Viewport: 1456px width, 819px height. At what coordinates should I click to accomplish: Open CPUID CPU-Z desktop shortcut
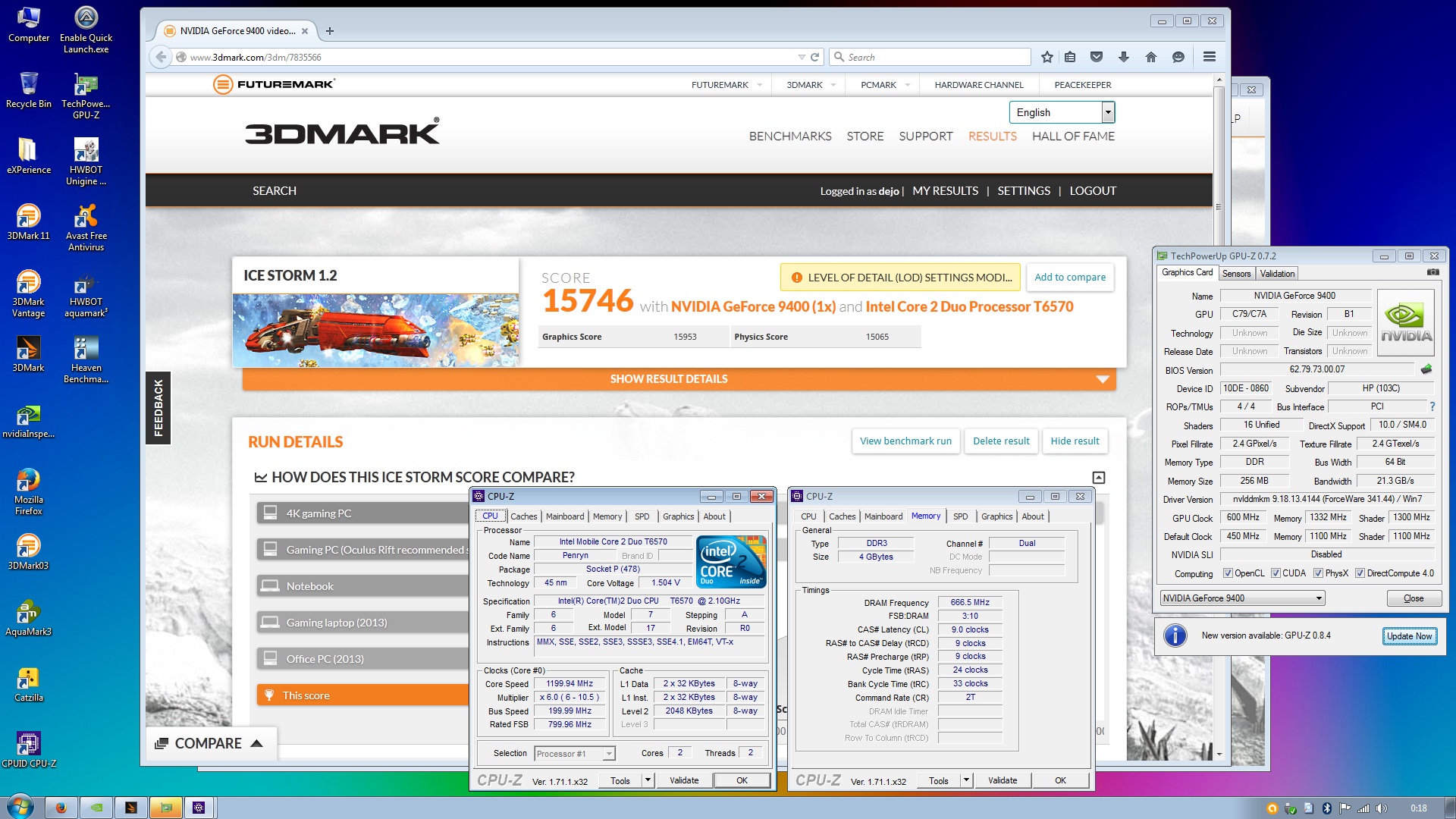click(x=29, y=750)
